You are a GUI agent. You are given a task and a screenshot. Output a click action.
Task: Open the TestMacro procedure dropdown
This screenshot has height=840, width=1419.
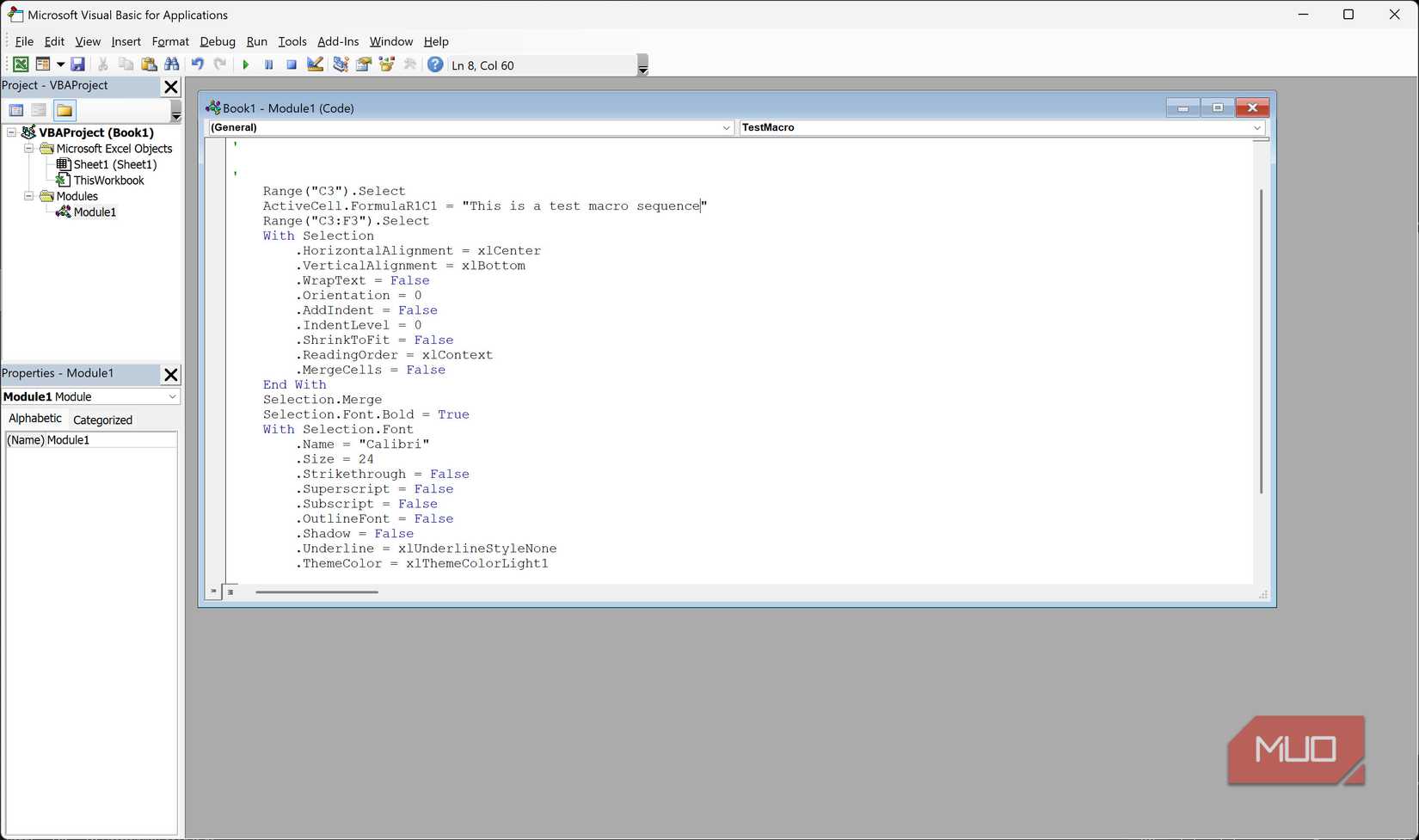pos(1256,127)
